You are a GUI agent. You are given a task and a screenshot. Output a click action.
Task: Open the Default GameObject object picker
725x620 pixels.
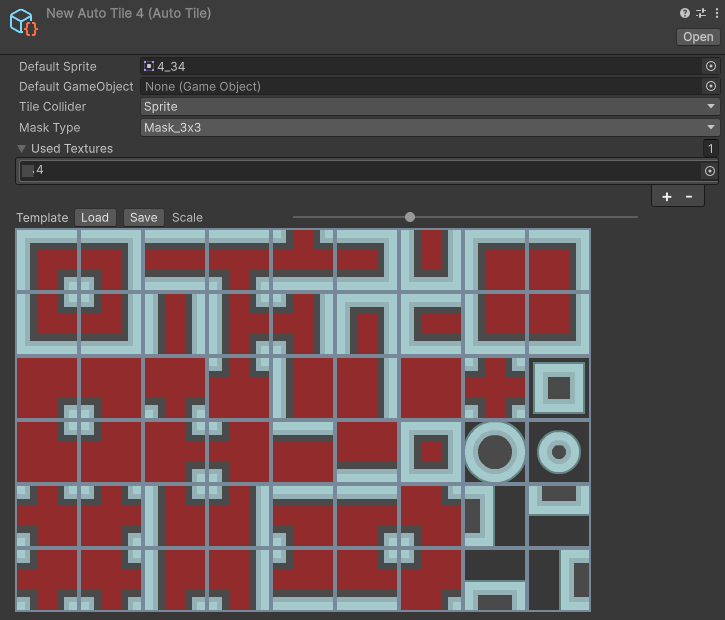click(710, 87)
